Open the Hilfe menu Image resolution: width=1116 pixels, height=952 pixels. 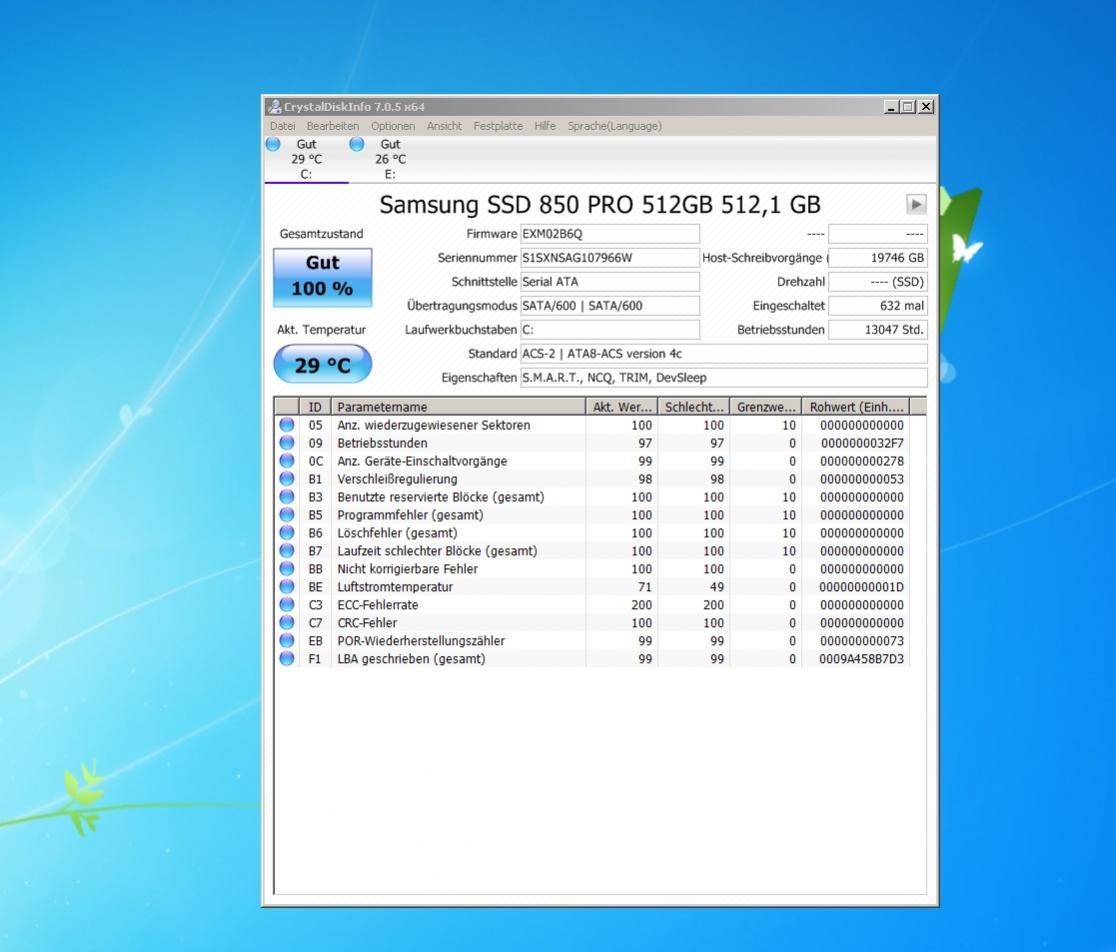coord(545,126)
